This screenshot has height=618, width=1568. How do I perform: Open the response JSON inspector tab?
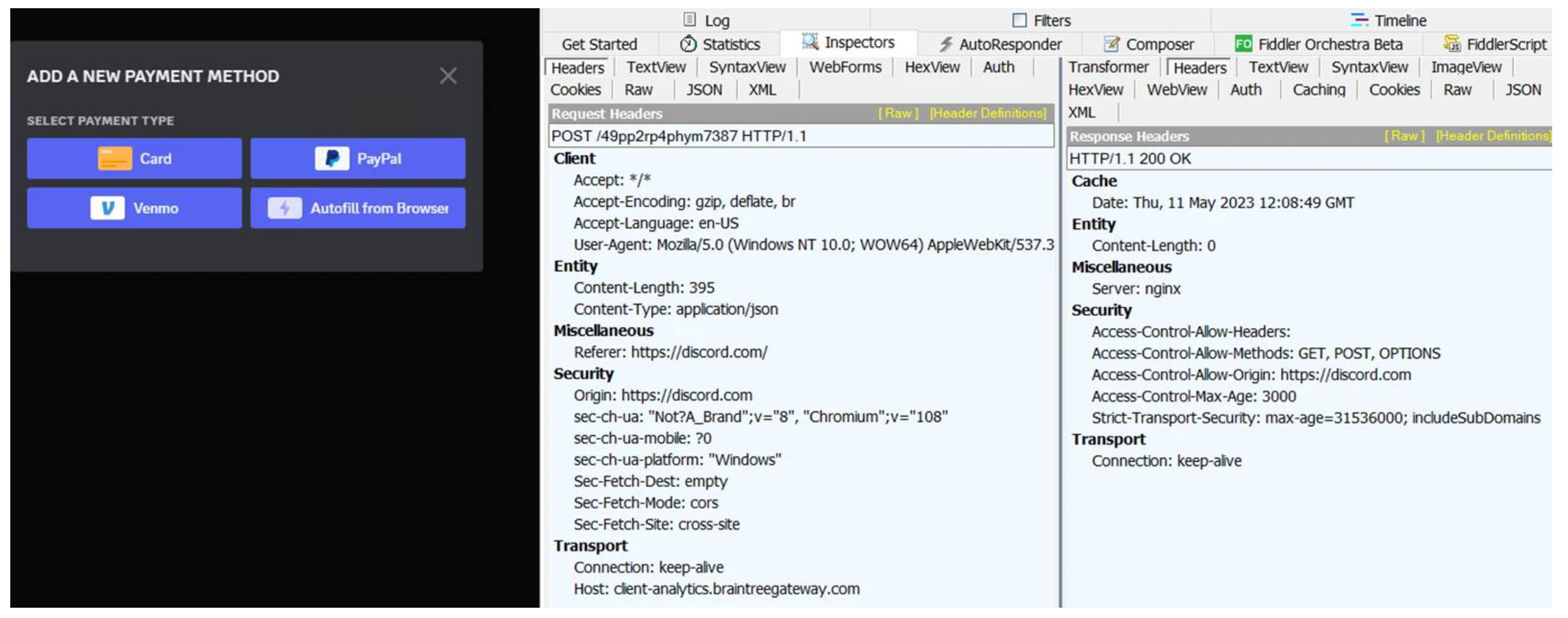tap(1523, 90)
